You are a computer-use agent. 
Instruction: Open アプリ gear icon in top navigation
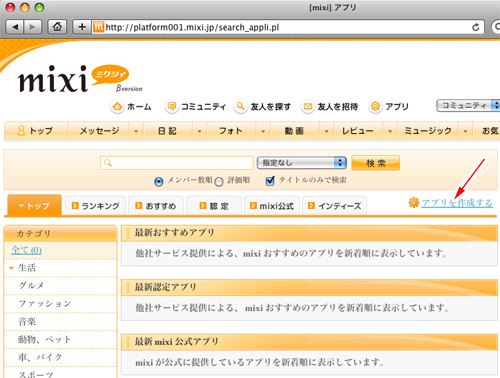(x=375, y=107)
